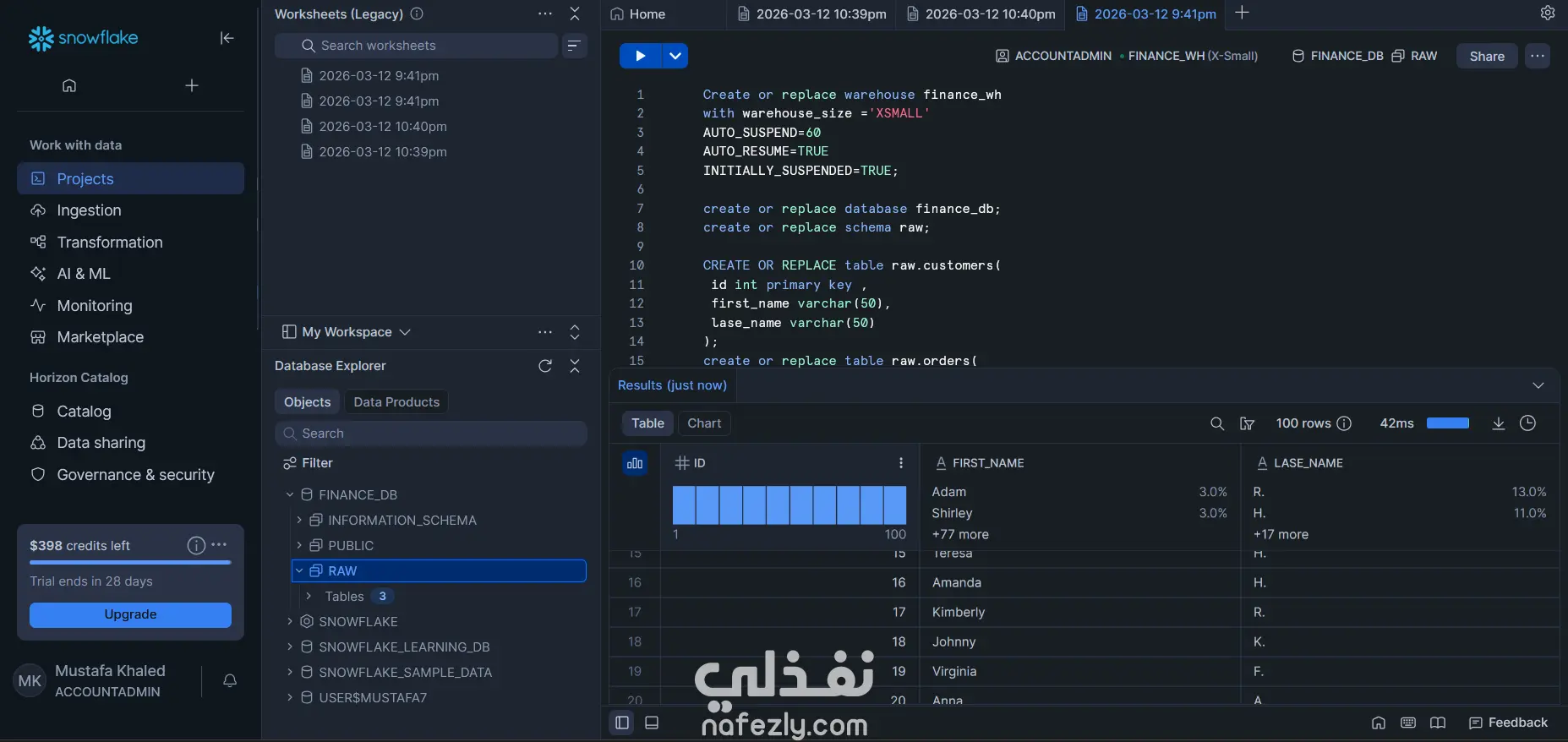The image size is (1568, 742).
Task: Collapse the FINANCE_DB database tree node
Action: click(x=290, y=494)
